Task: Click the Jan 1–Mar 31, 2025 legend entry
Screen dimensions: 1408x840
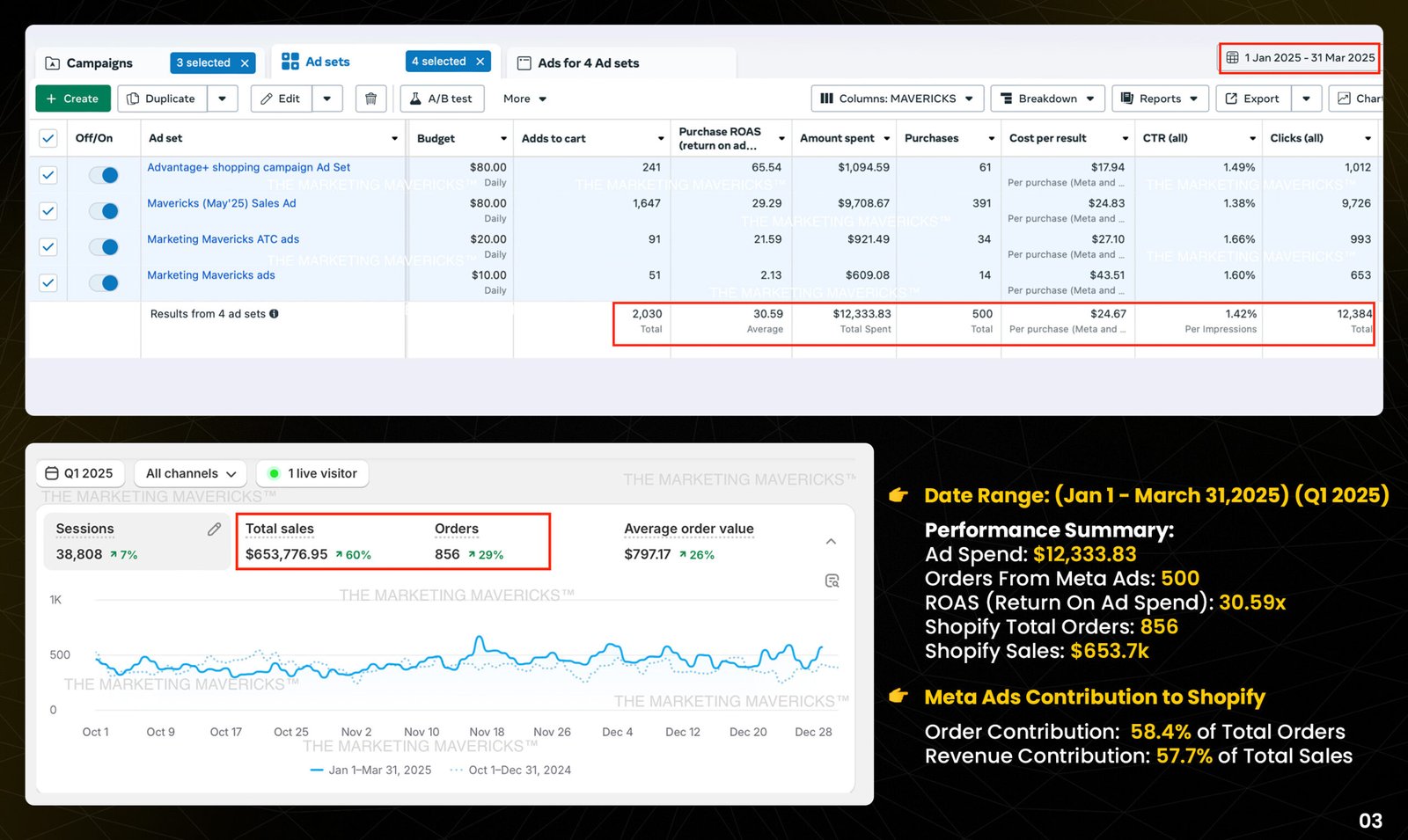Action: click(x=370, y=771)
